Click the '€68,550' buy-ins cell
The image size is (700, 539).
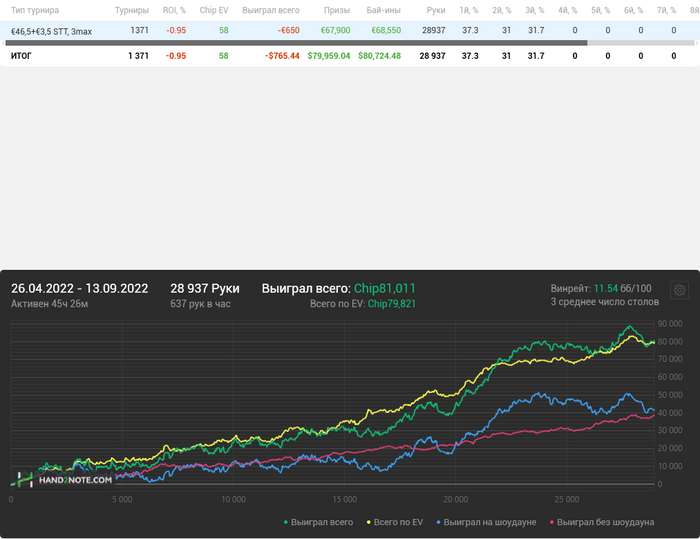click(x=386, y=30)
